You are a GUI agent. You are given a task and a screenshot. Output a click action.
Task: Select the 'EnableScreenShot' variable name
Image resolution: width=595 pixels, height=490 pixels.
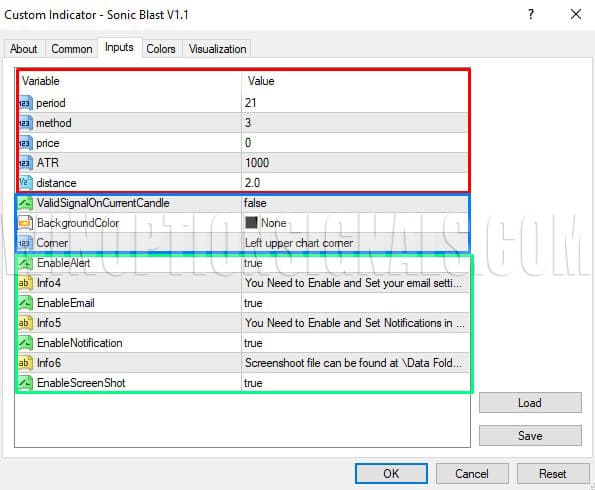[81, 383]
